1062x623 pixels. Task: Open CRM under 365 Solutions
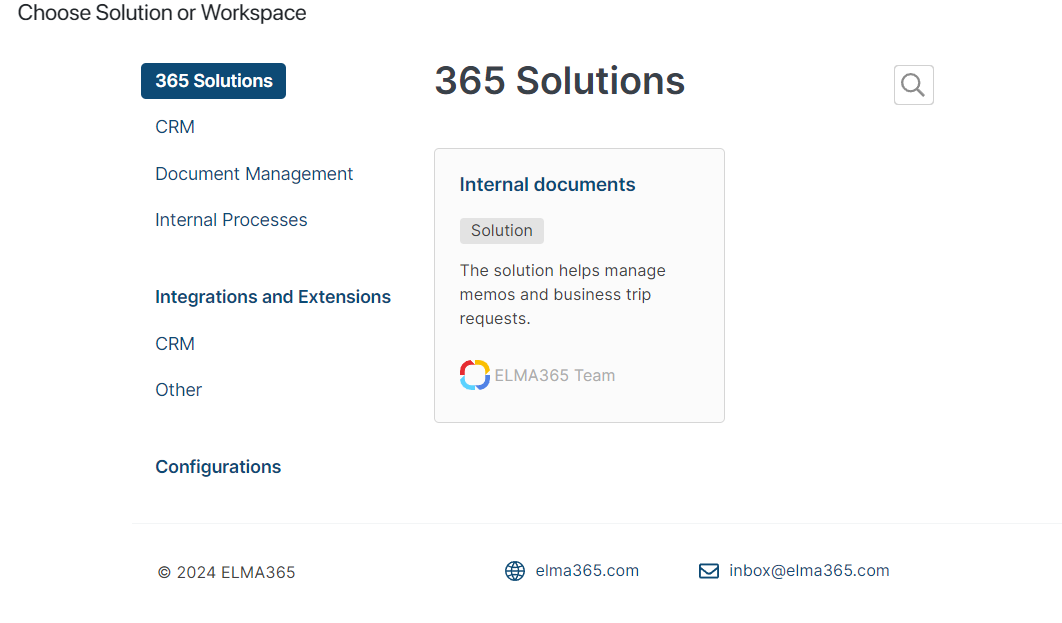[175, 127]
